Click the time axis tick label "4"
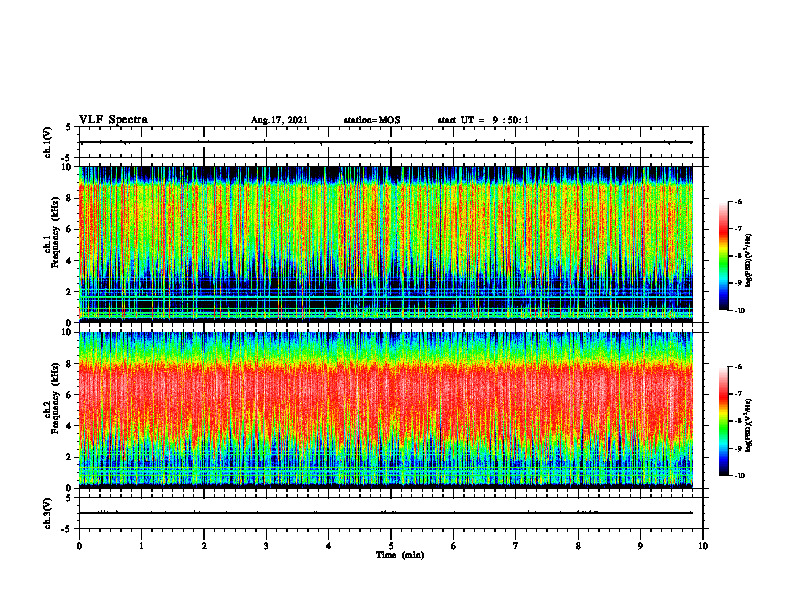This screenshot has width=792, height=612. (x=329, y=546)
